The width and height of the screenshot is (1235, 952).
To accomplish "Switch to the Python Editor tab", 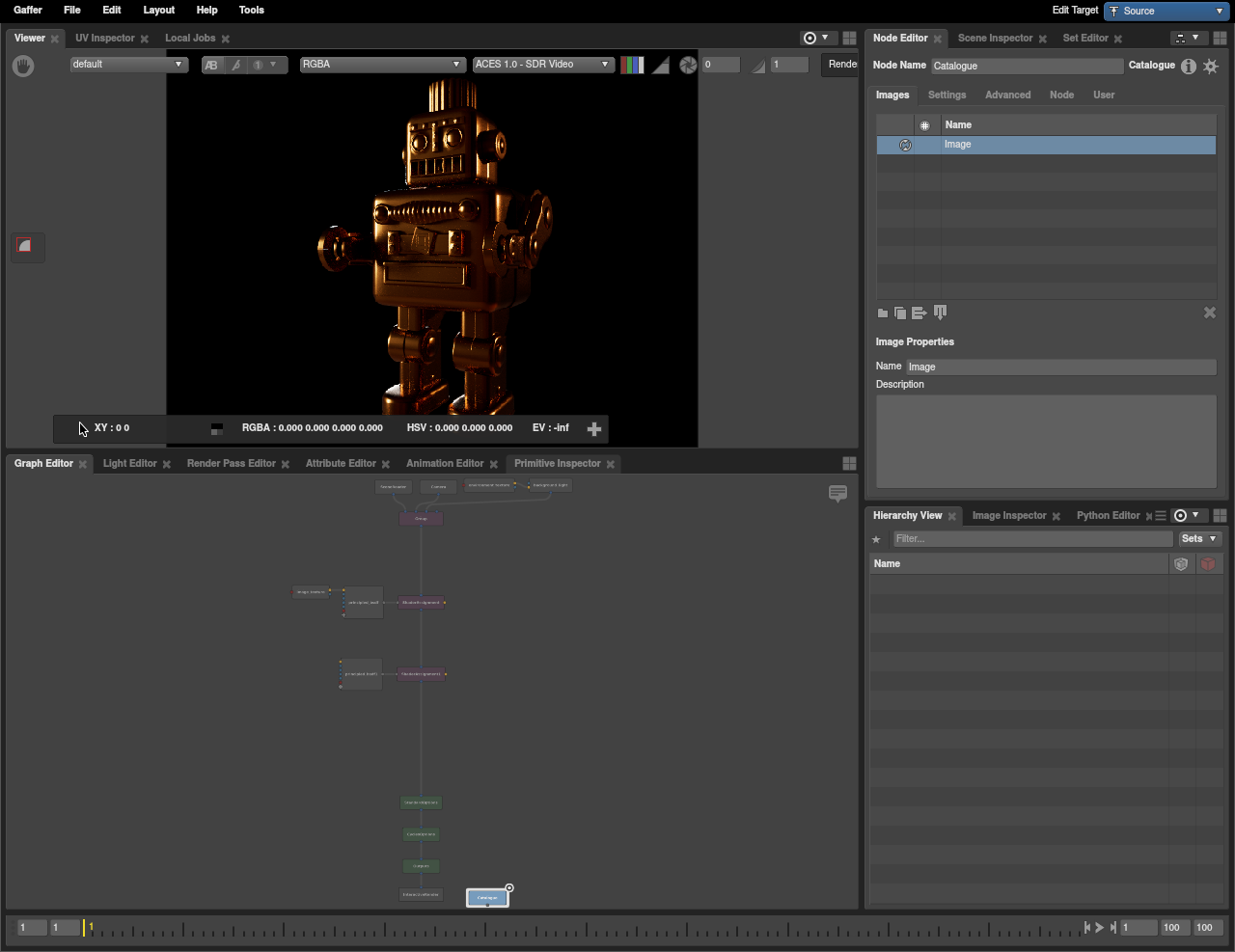I will coord(1109,515).
